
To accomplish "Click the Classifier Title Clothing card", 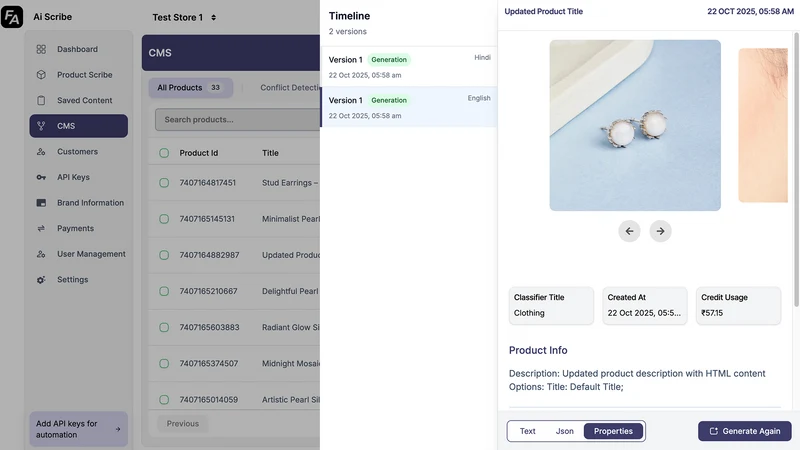I will 551,306.
